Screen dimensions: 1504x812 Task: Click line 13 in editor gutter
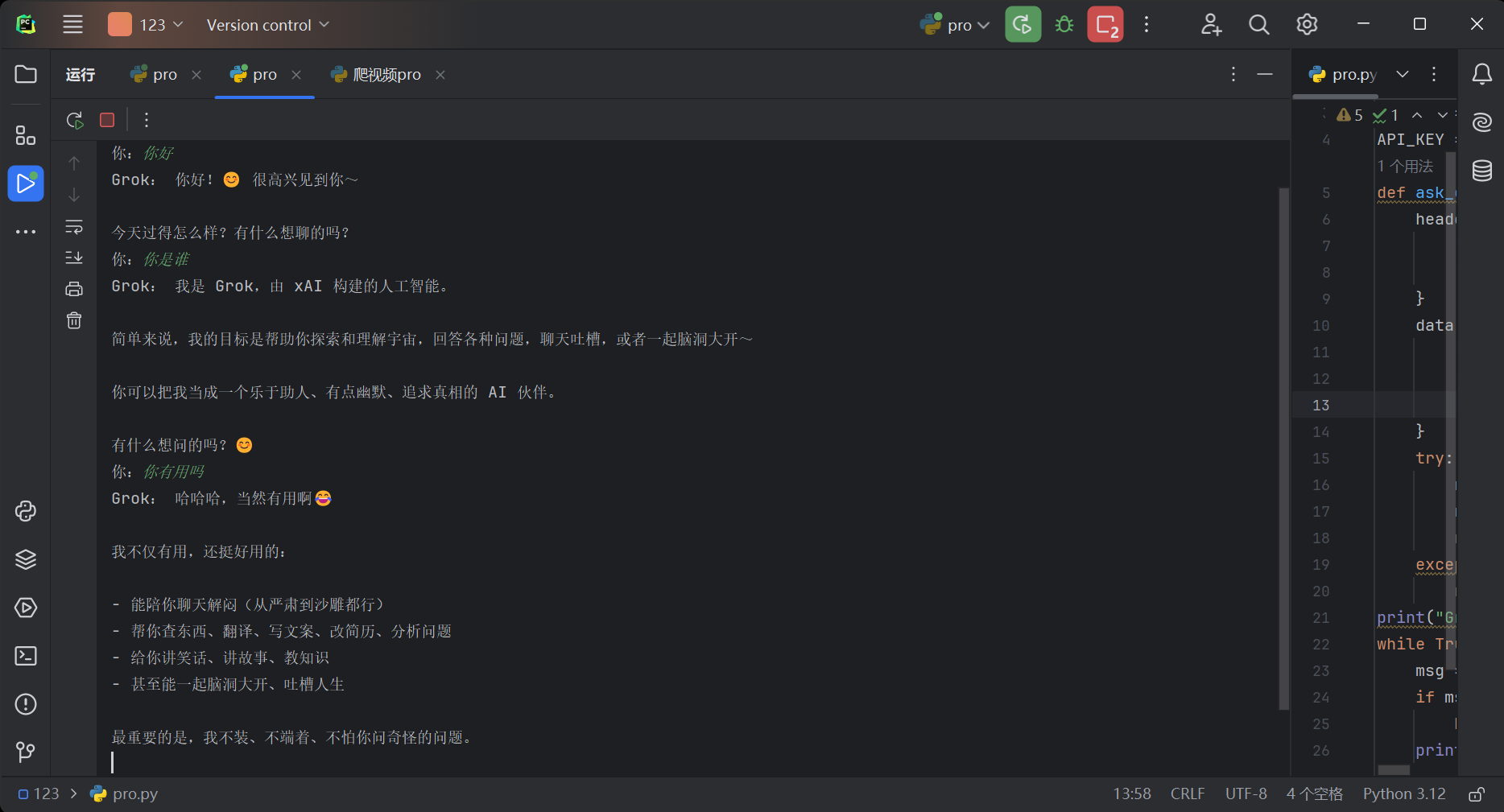tap(1320, 405)
